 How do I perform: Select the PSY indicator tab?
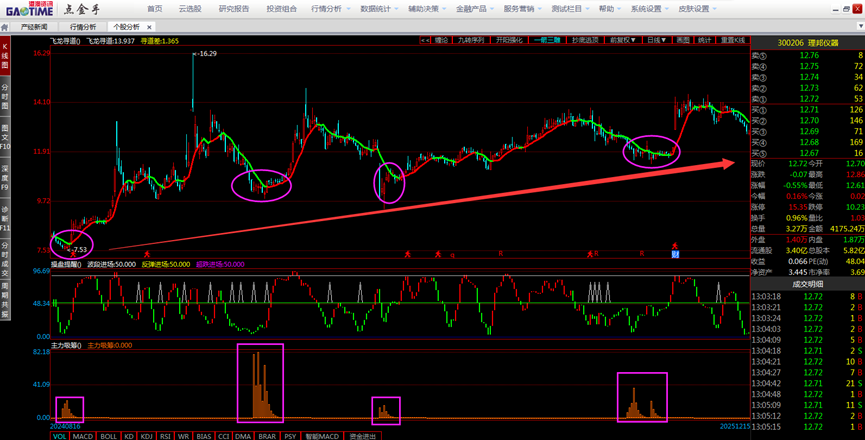point(290,436)
